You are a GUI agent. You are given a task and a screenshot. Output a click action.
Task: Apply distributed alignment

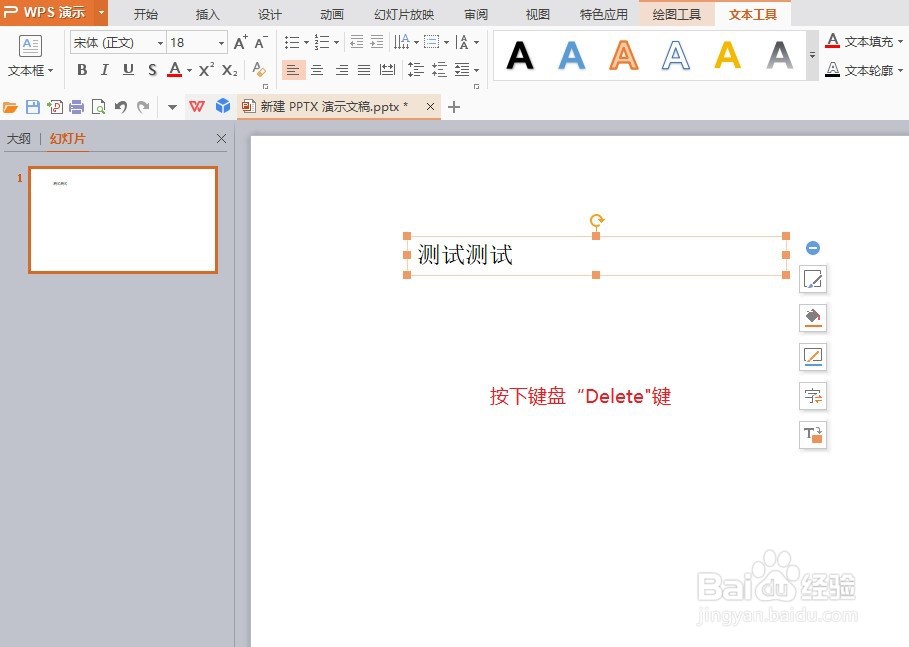pyautogui.click(x=387, y=70)
